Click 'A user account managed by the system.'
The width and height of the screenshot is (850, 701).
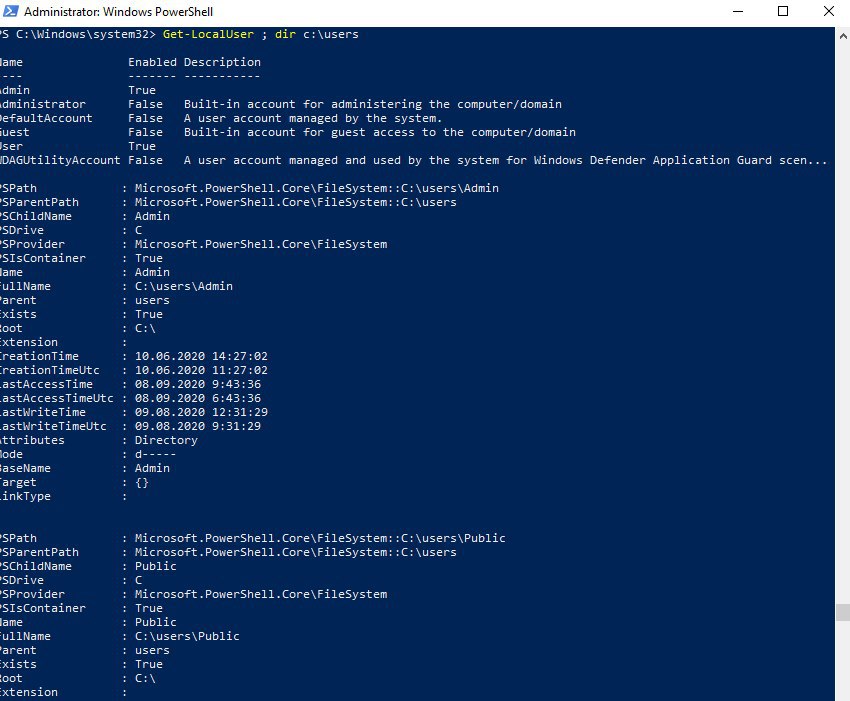(313, 118)
